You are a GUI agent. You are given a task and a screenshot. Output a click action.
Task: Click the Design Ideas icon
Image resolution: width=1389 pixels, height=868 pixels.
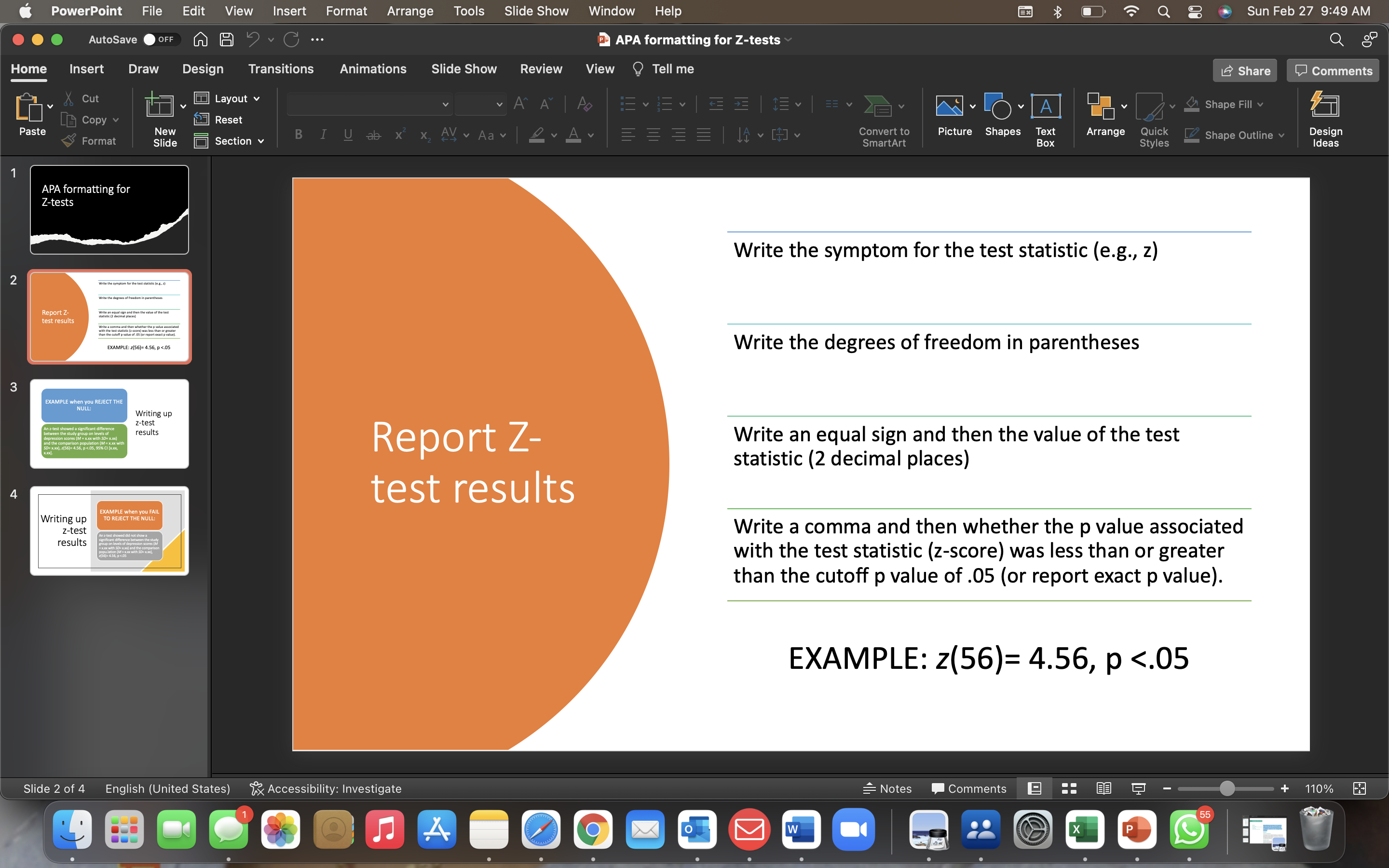[1326, 115]
